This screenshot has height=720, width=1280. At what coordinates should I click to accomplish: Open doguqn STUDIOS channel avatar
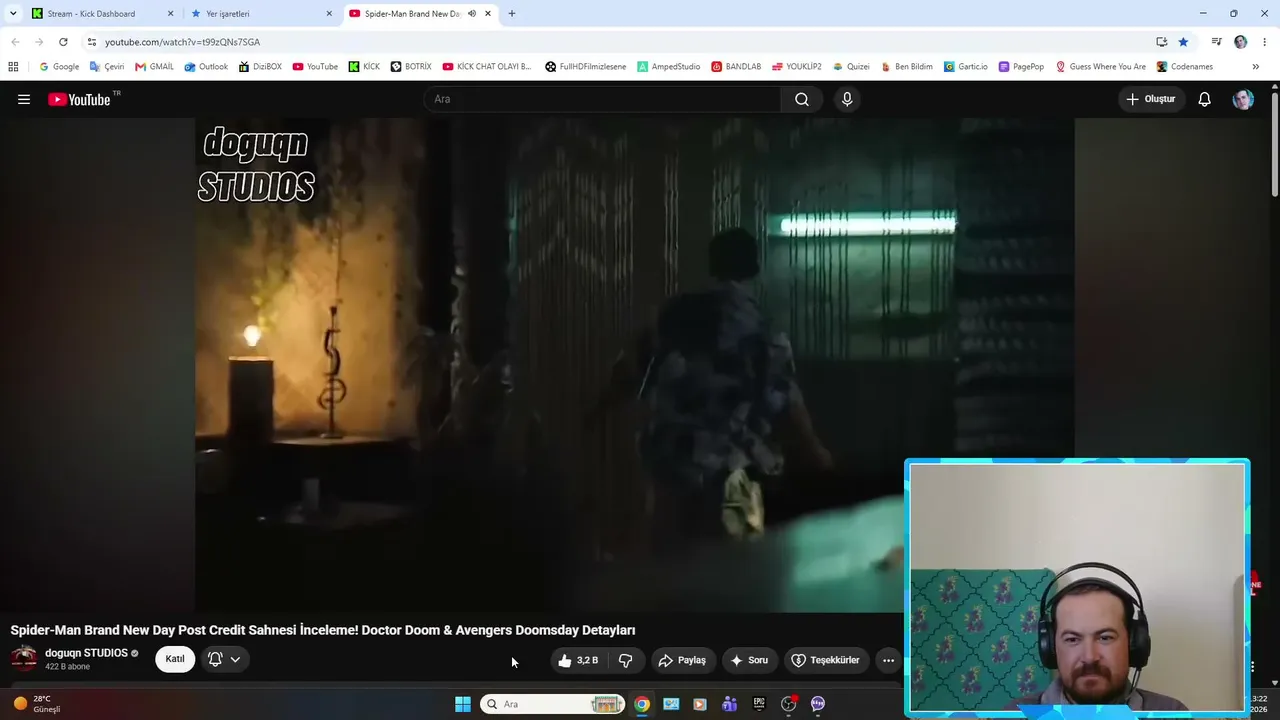24,658
